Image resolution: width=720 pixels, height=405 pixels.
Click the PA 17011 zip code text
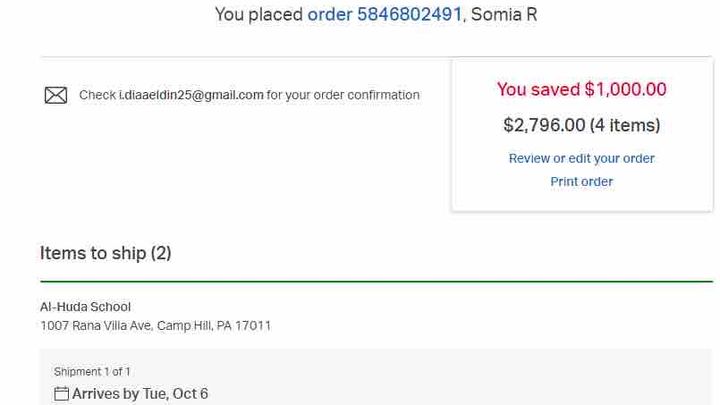pos(244,326)
